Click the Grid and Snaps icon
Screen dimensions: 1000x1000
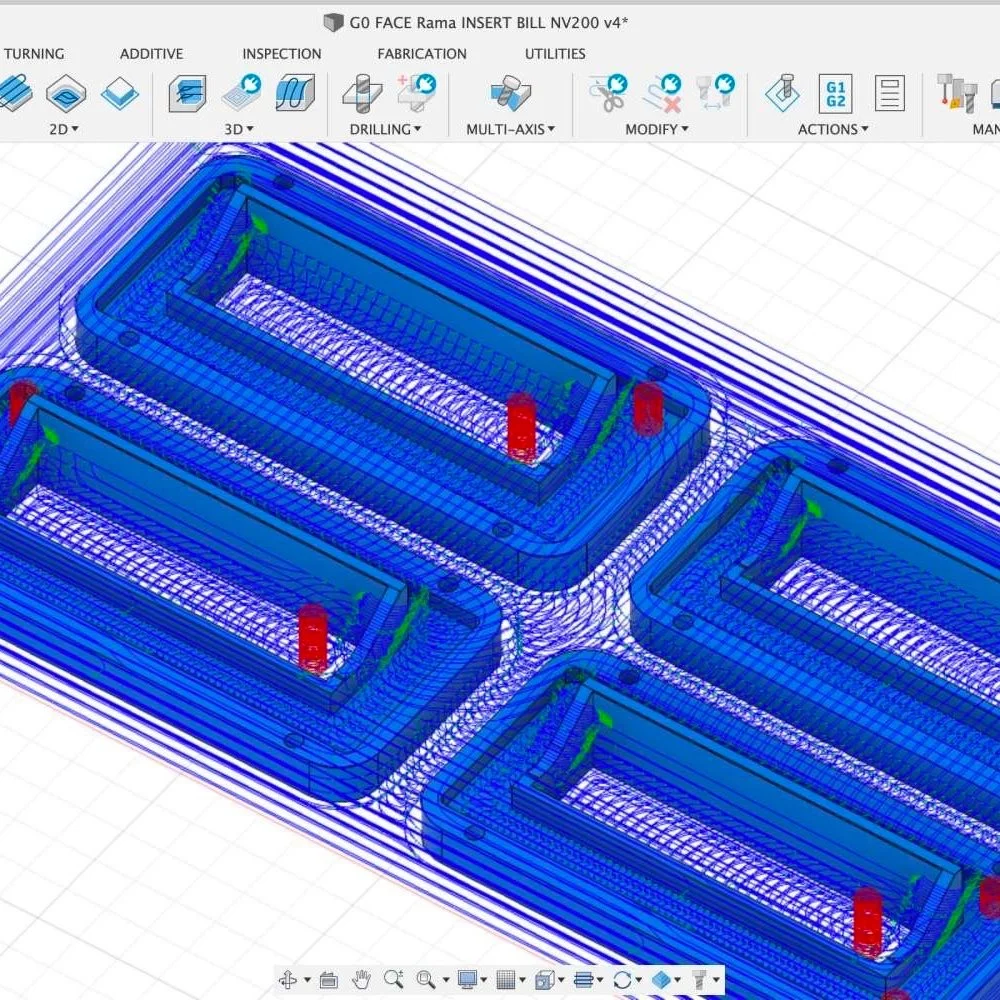506,979
